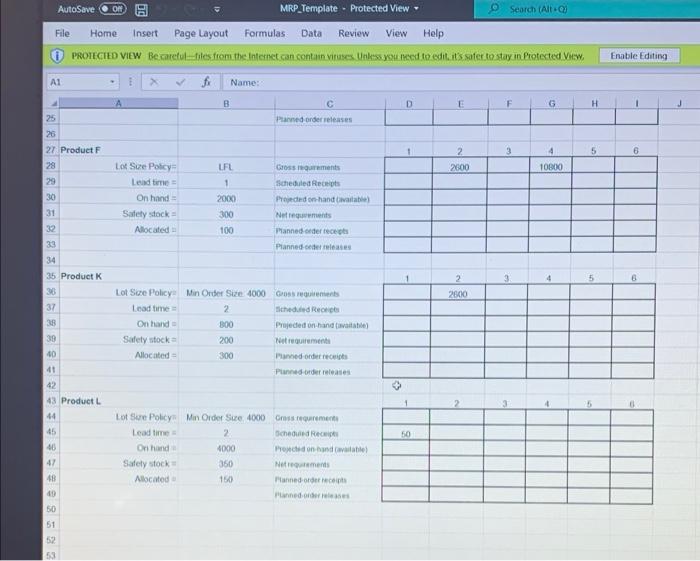Select column B header
The image size is (700, 561).
click(x=226, y=104)
